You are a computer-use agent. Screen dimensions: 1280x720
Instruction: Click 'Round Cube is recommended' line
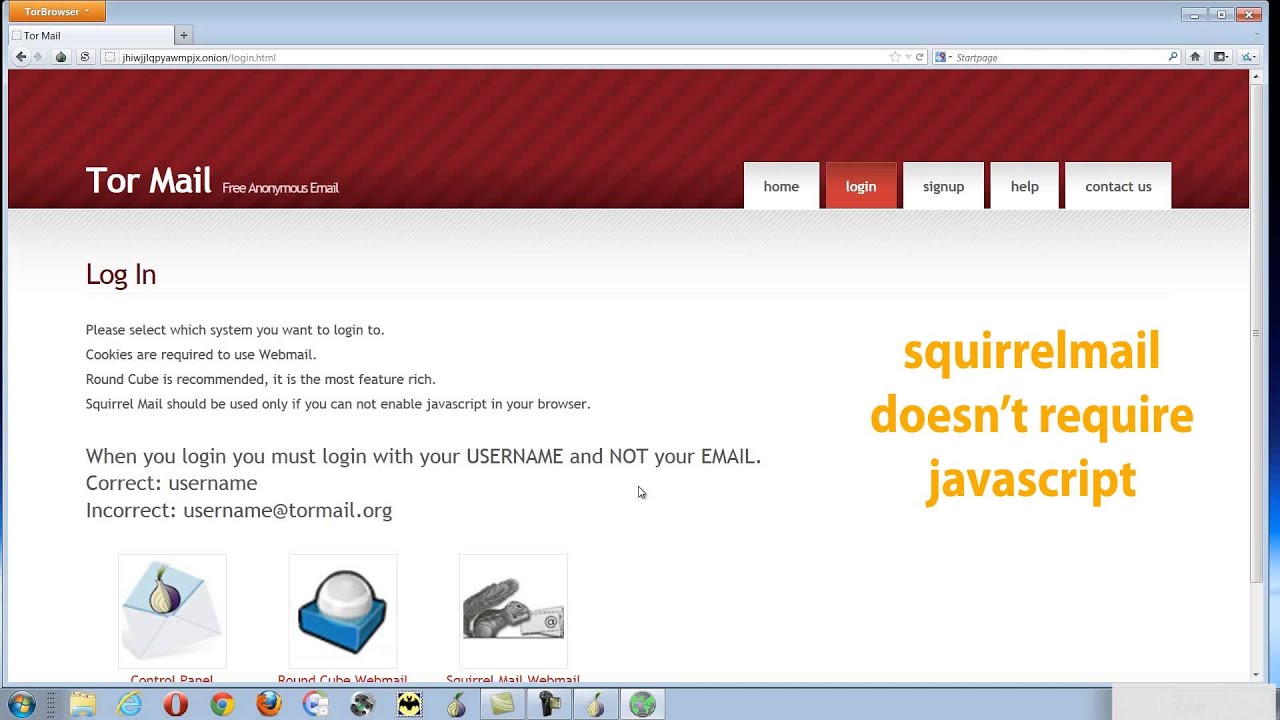[261, 379]
